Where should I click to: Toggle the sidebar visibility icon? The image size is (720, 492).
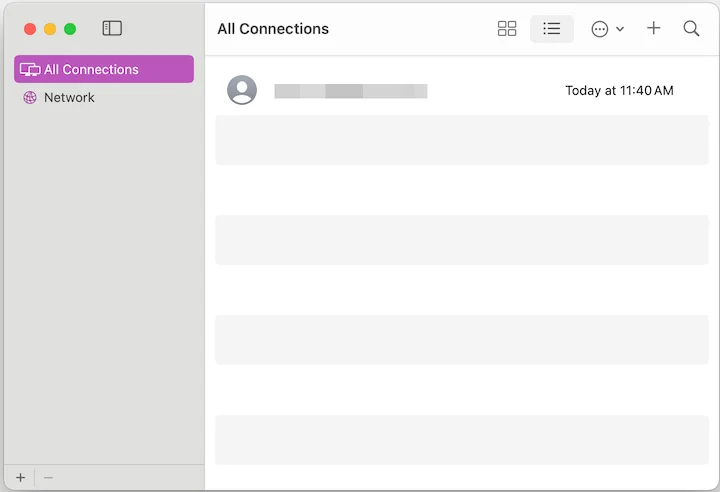click(x=112, y=29)
